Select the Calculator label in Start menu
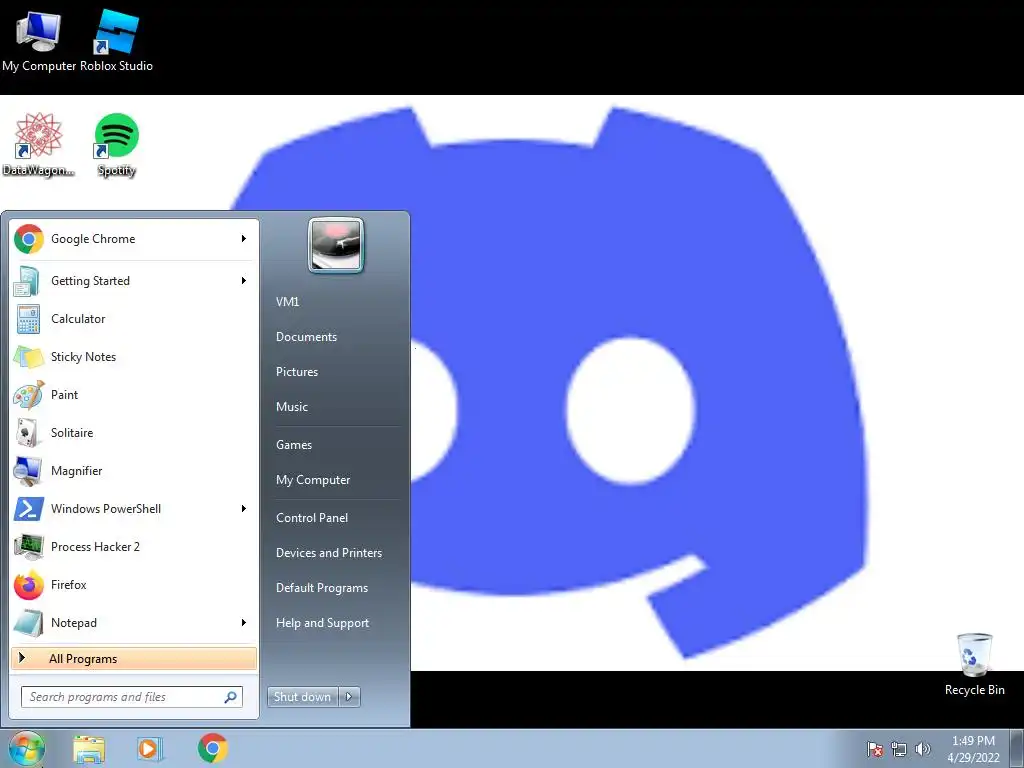 point(78,319)
